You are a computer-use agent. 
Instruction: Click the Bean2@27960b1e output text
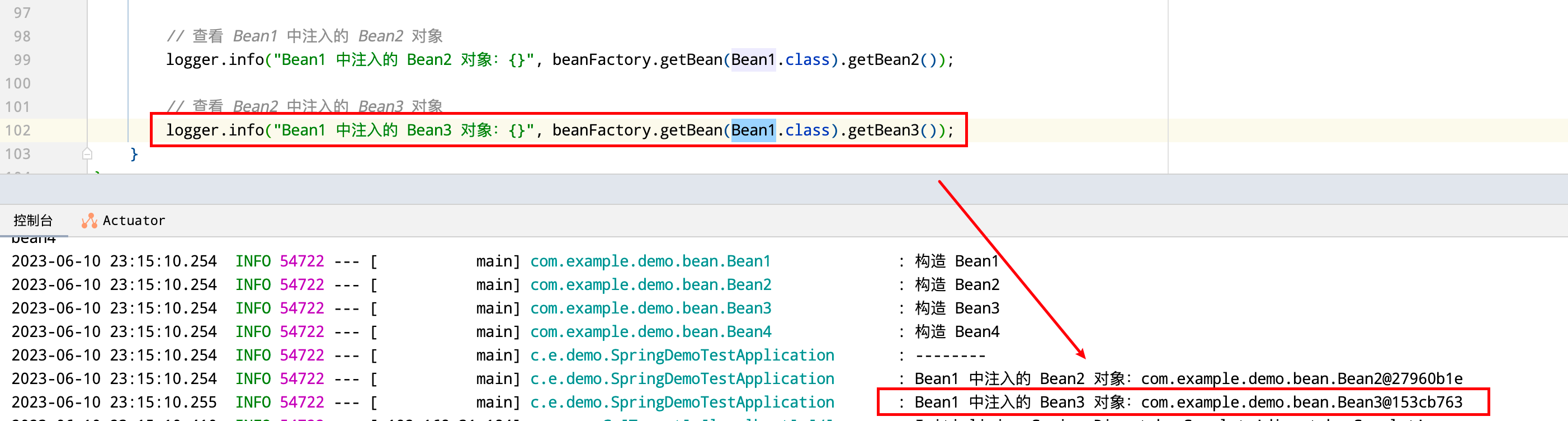(1301, 379)
